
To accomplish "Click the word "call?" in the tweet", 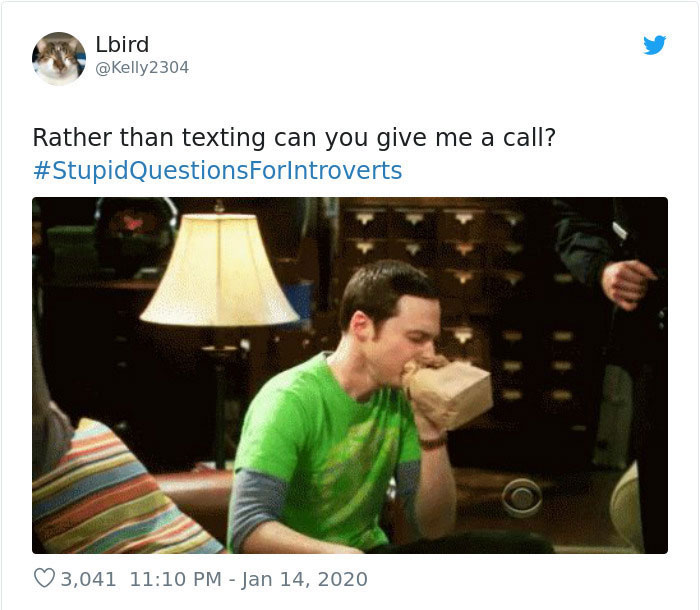I will 529,137.
